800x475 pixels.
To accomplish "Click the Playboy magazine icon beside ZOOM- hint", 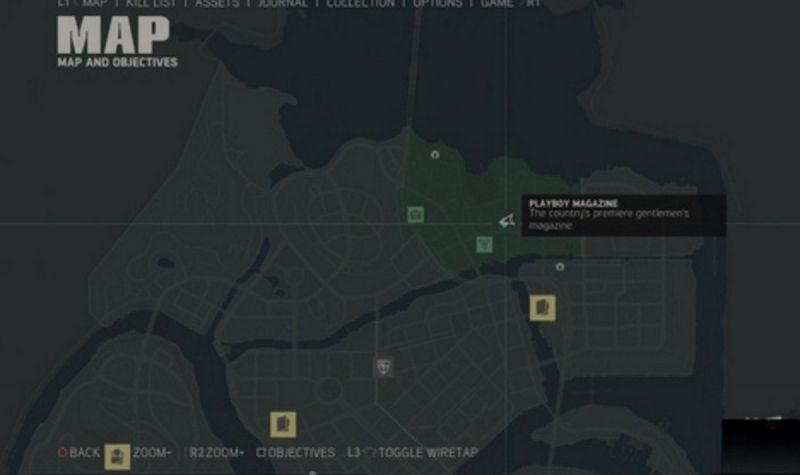I will point(117,456).
